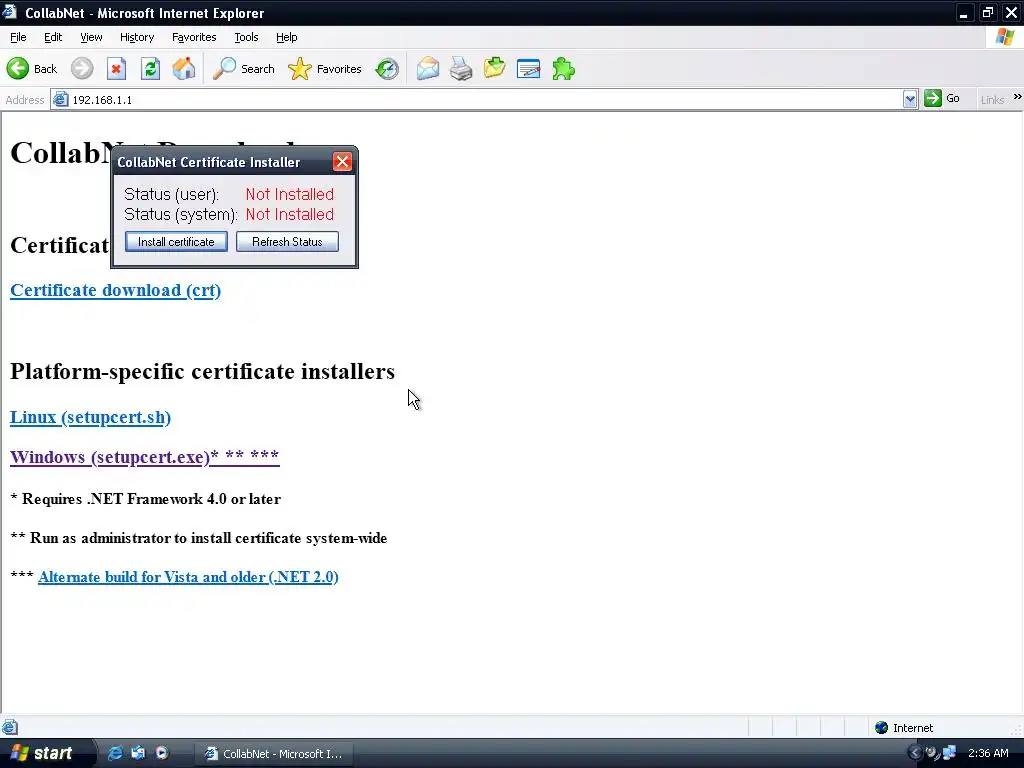Open the History clock toolbar icon
Viewport: 1024px width, 768px height.
tap(387, 69)
